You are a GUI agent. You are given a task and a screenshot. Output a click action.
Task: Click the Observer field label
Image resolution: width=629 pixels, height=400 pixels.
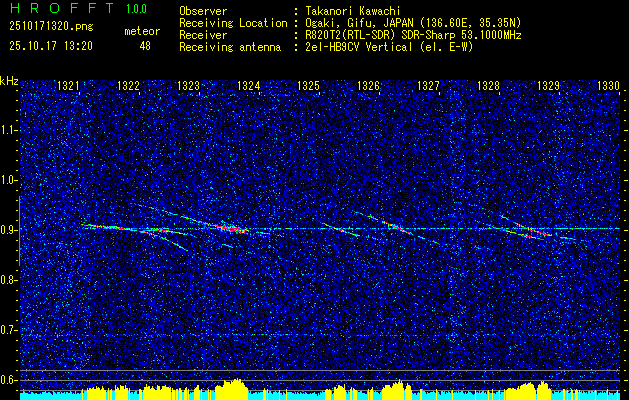click(203, 11)
